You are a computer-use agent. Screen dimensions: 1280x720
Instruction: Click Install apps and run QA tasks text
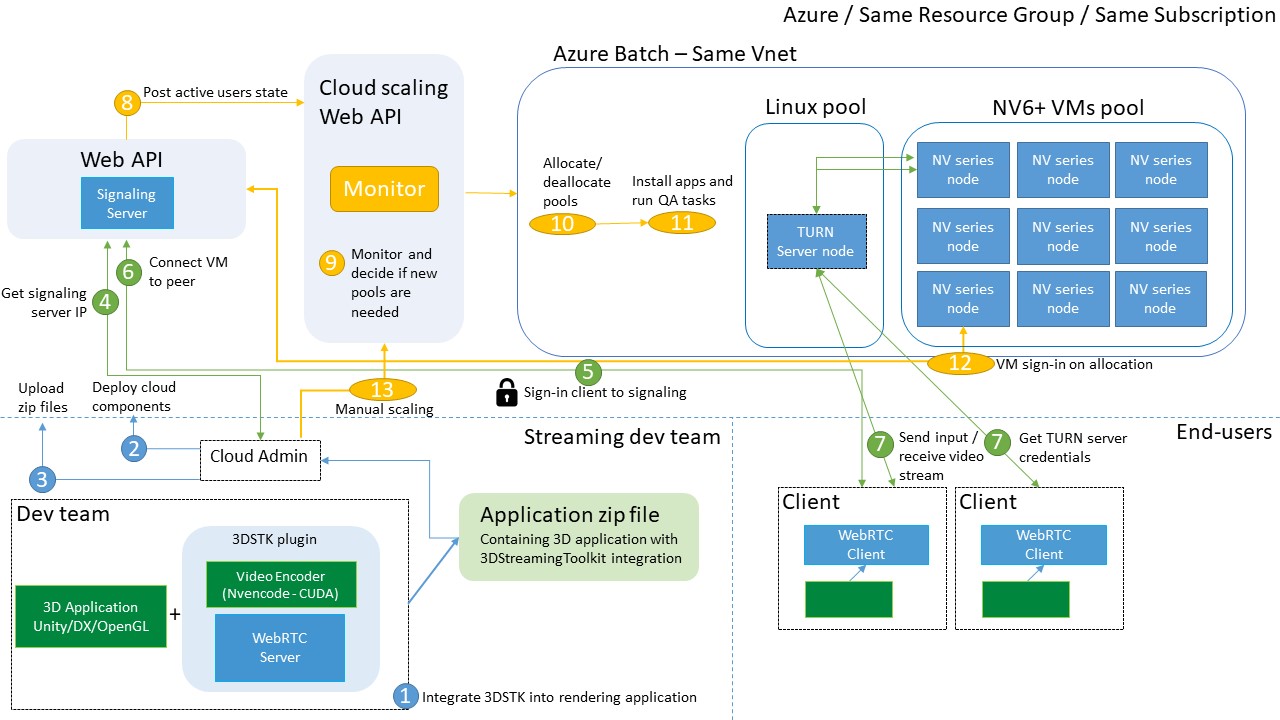click(x=682, y=191)
